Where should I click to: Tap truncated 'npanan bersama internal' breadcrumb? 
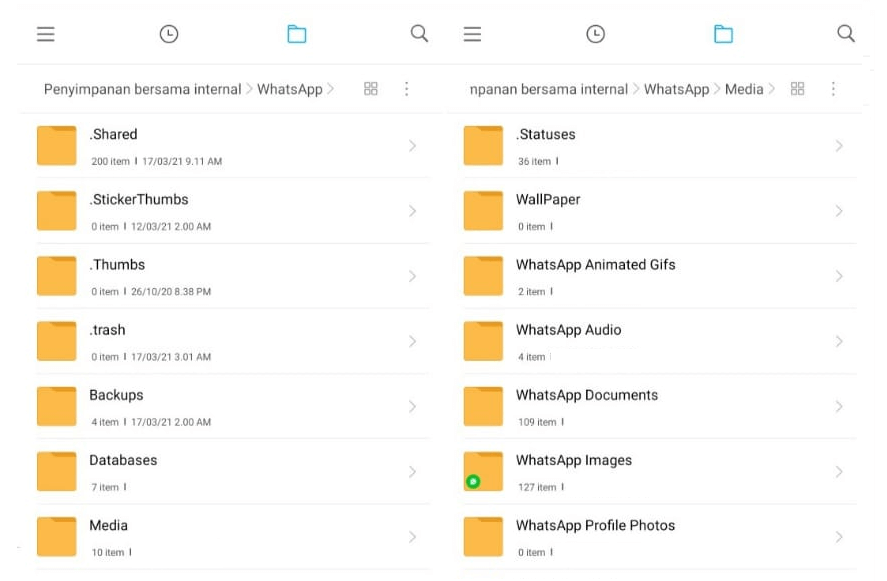(x=549, y=89)
